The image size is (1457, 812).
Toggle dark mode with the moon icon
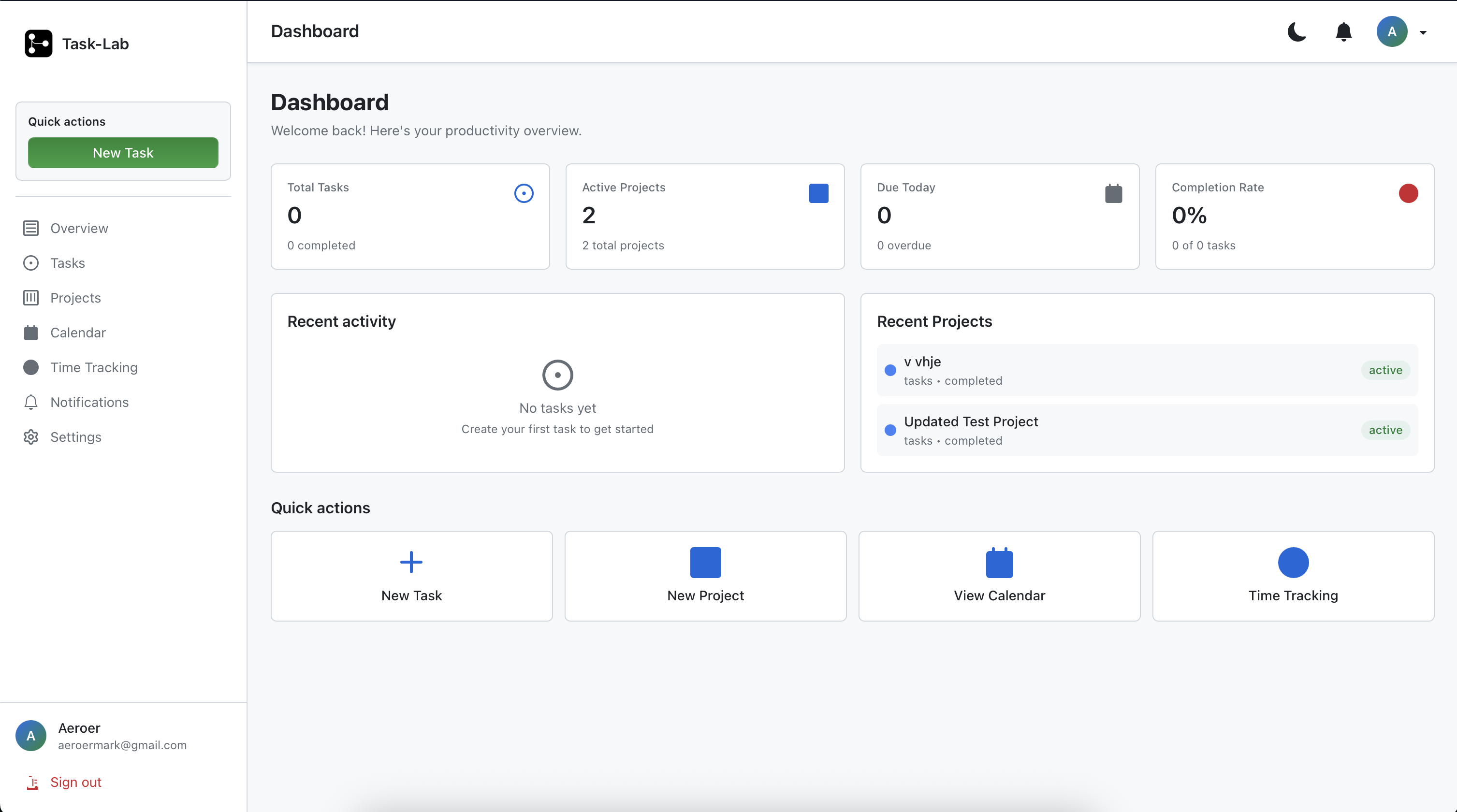1297,32
